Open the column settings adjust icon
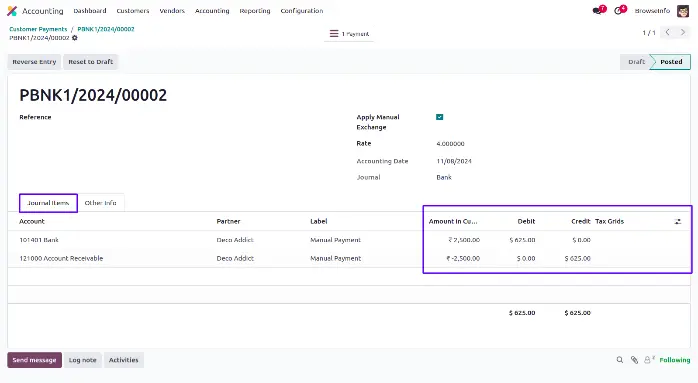 678,221
